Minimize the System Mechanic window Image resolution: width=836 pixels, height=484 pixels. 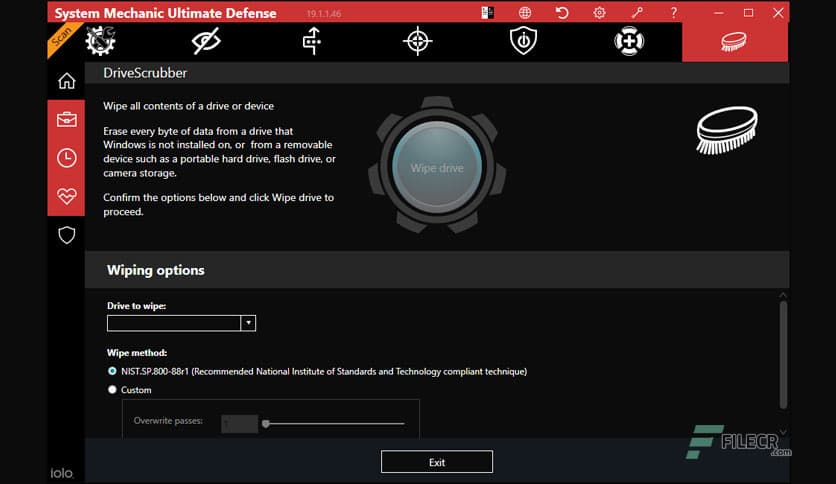(719, 13)
